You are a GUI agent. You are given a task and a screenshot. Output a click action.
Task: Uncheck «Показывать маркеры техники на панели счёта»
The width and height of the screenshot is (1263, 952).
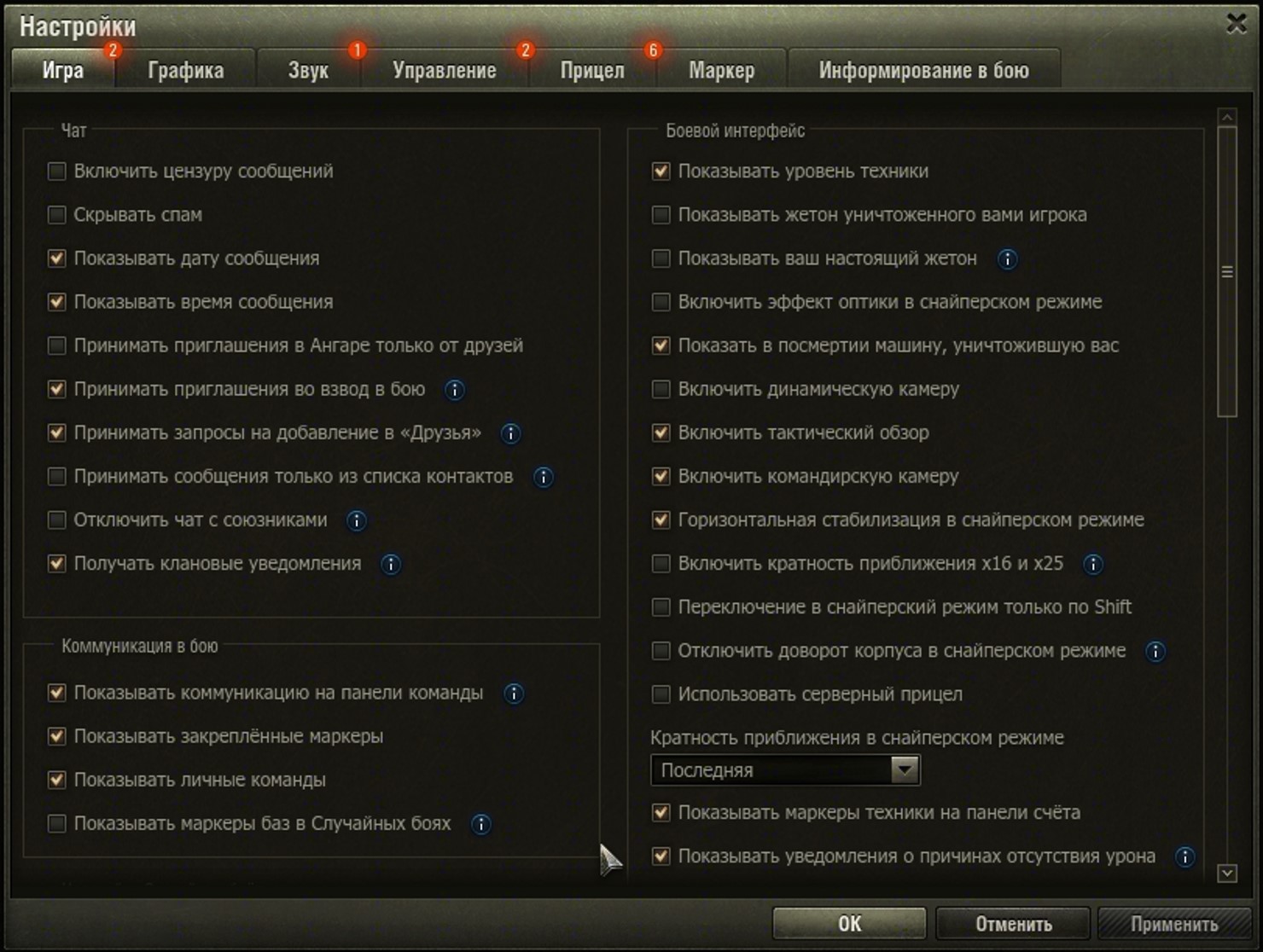pos(661,813)
